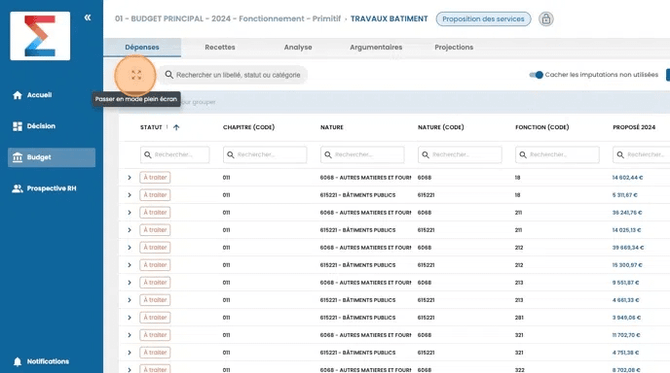Open the Budget section

pos(51,157)
